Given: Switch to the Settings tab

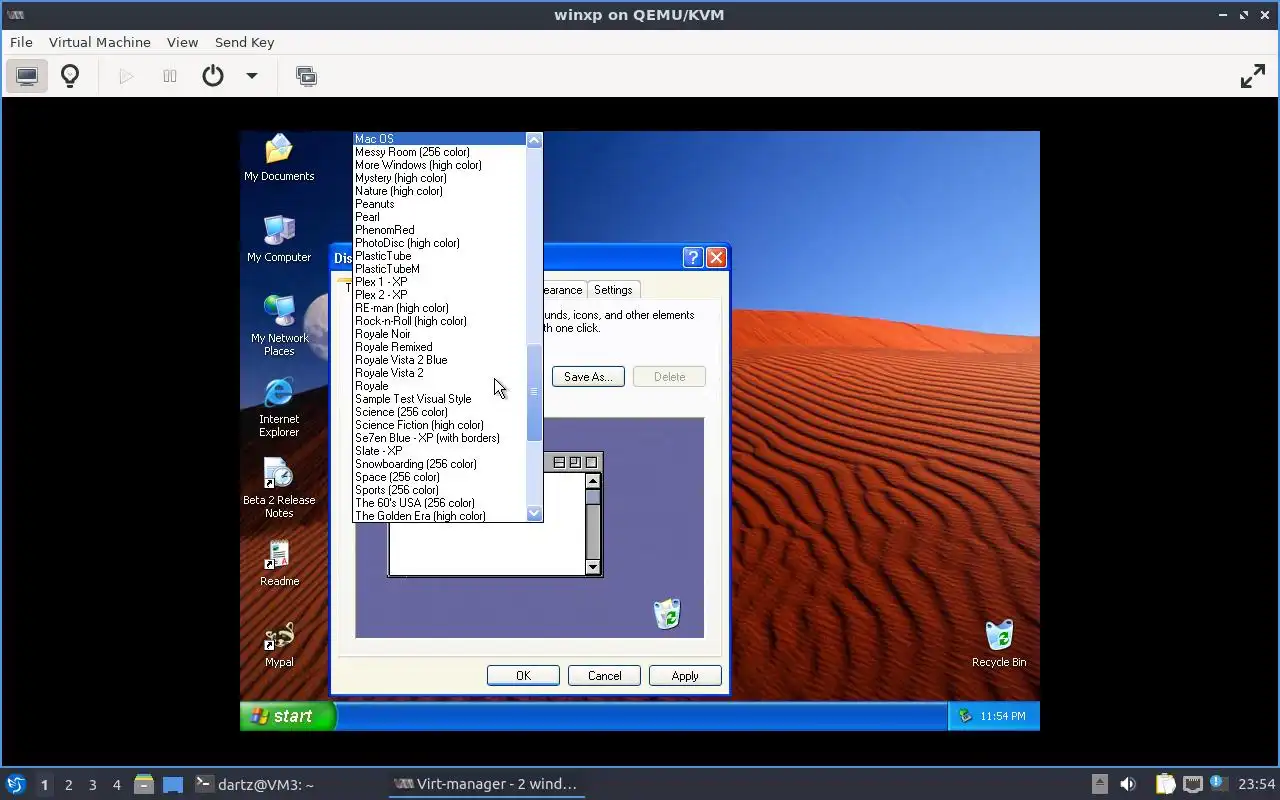Looking at the screenshot, I should 613,290.
